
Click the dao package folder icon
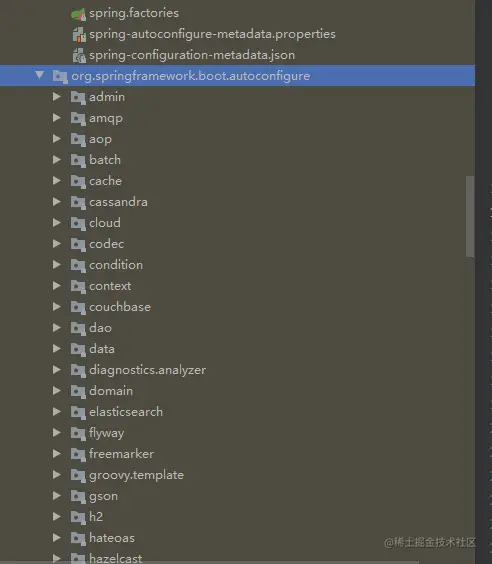[78, 328]
